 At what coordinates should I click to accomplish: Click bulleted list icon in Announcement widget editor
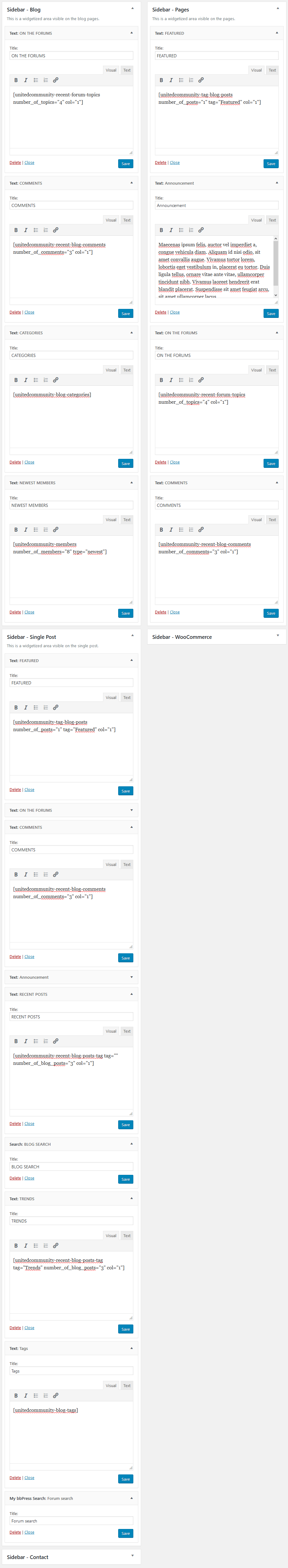181,230
